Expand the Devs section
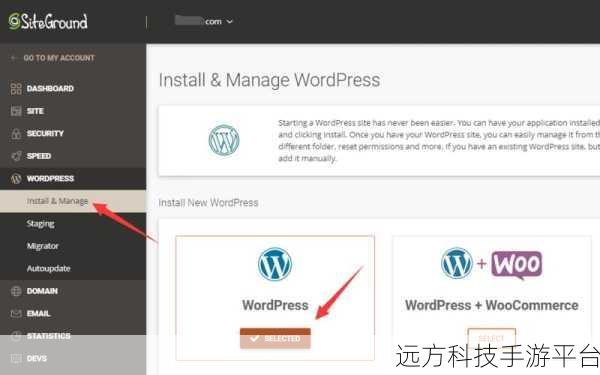 coord(73,359)
